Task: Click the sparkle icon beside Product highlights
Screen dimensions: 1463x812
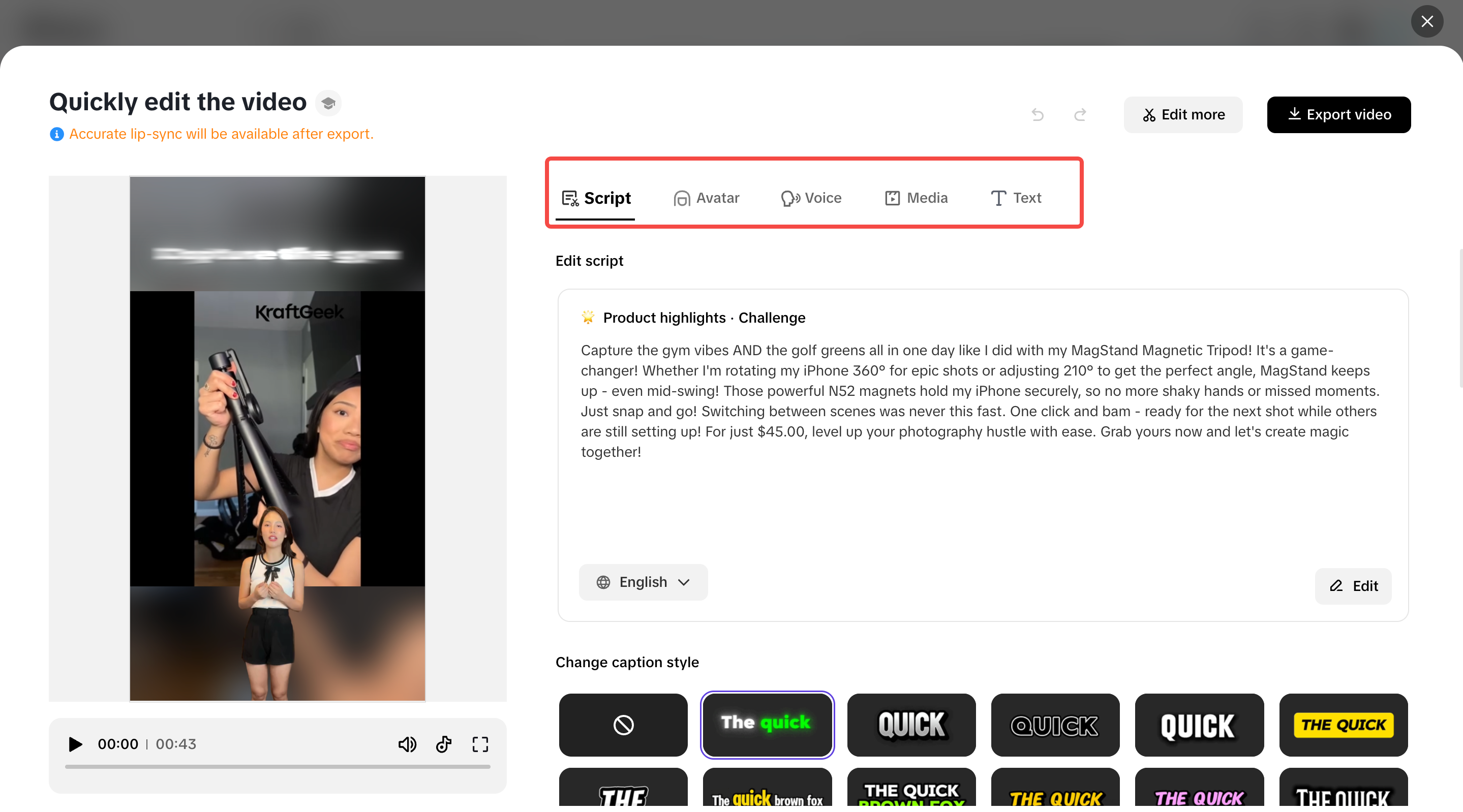Action: [588, 317]
